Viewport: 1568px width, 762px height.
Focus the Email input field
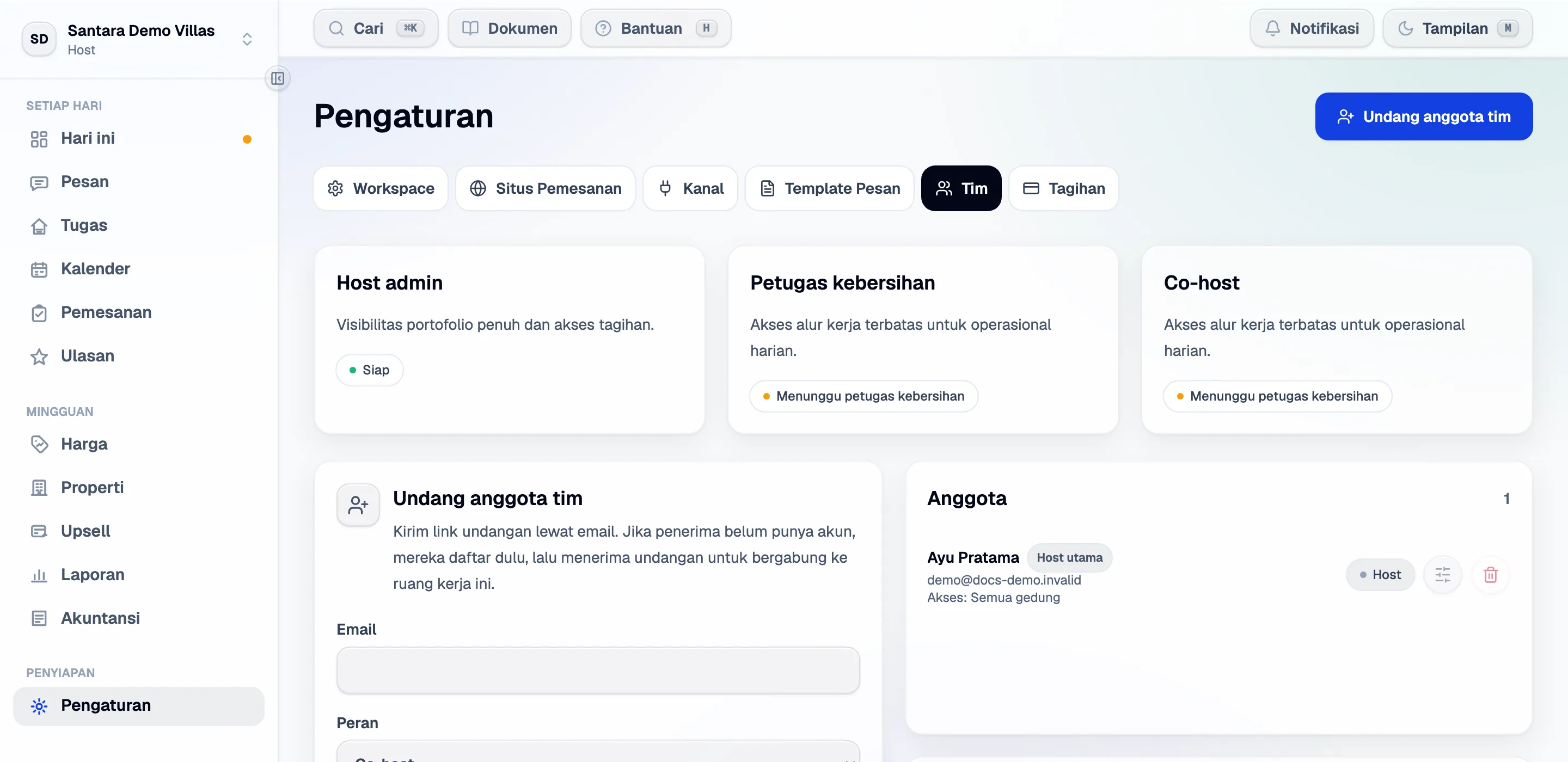(x=598, y=670)
